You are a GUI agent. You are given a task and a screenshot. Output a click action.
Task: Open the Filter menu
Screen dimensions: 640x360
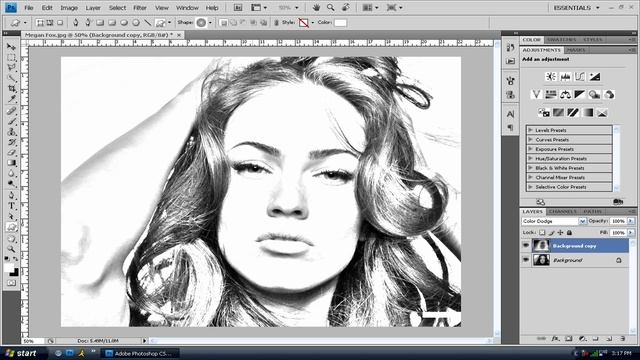140,7
